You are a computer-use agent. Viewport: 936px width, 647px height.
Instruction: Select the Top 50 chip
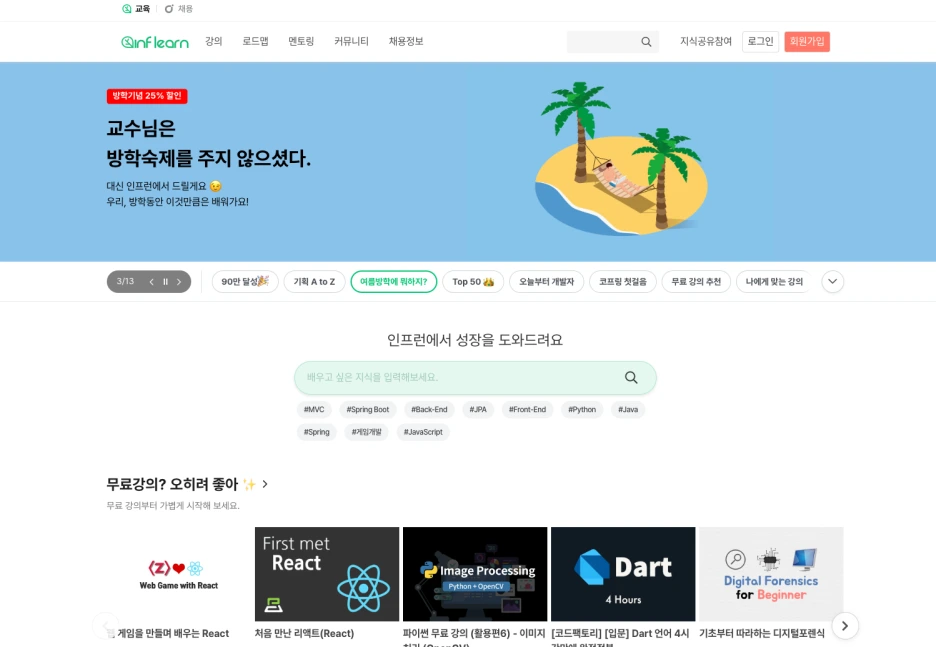pyautogui.click(x=473, y=282)
